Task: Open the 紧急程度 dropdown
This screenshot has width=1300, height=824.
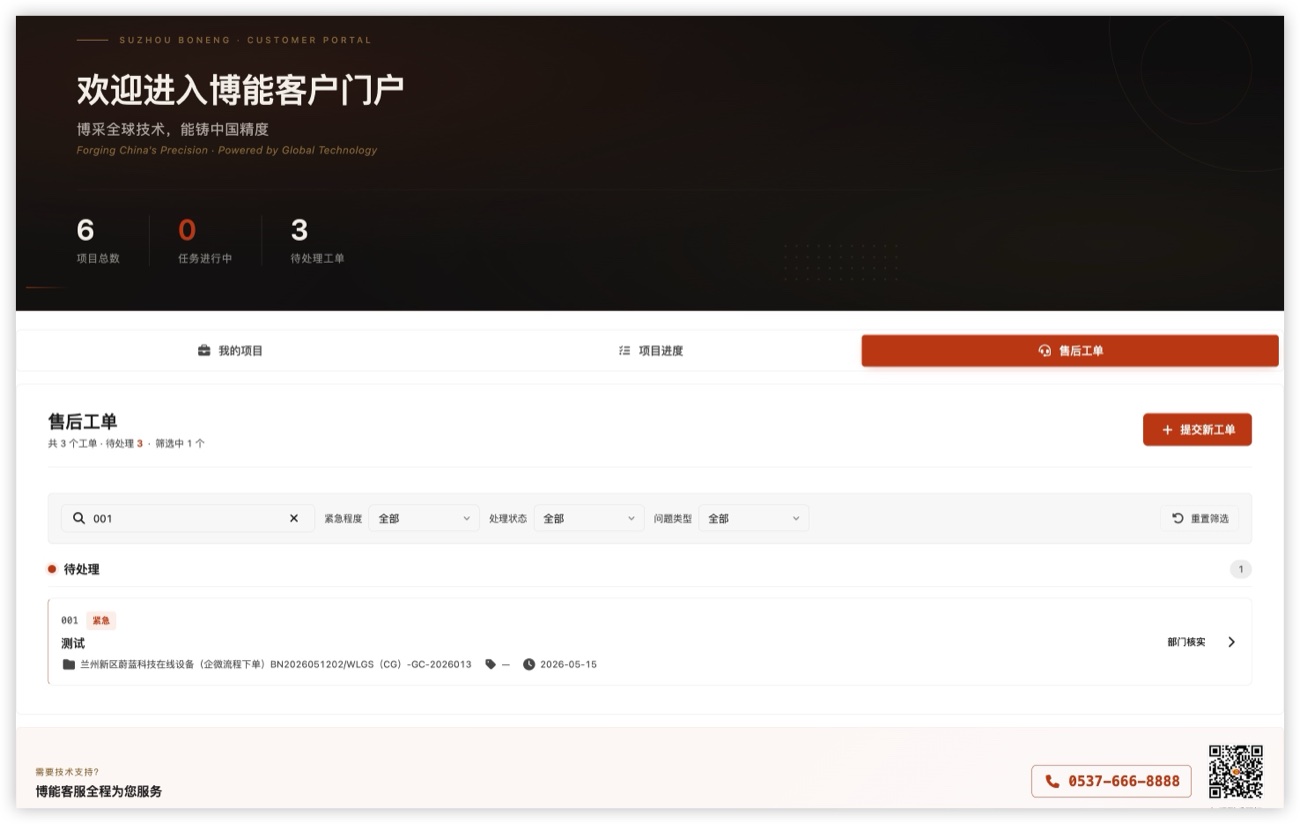Action: click(424, 518)
